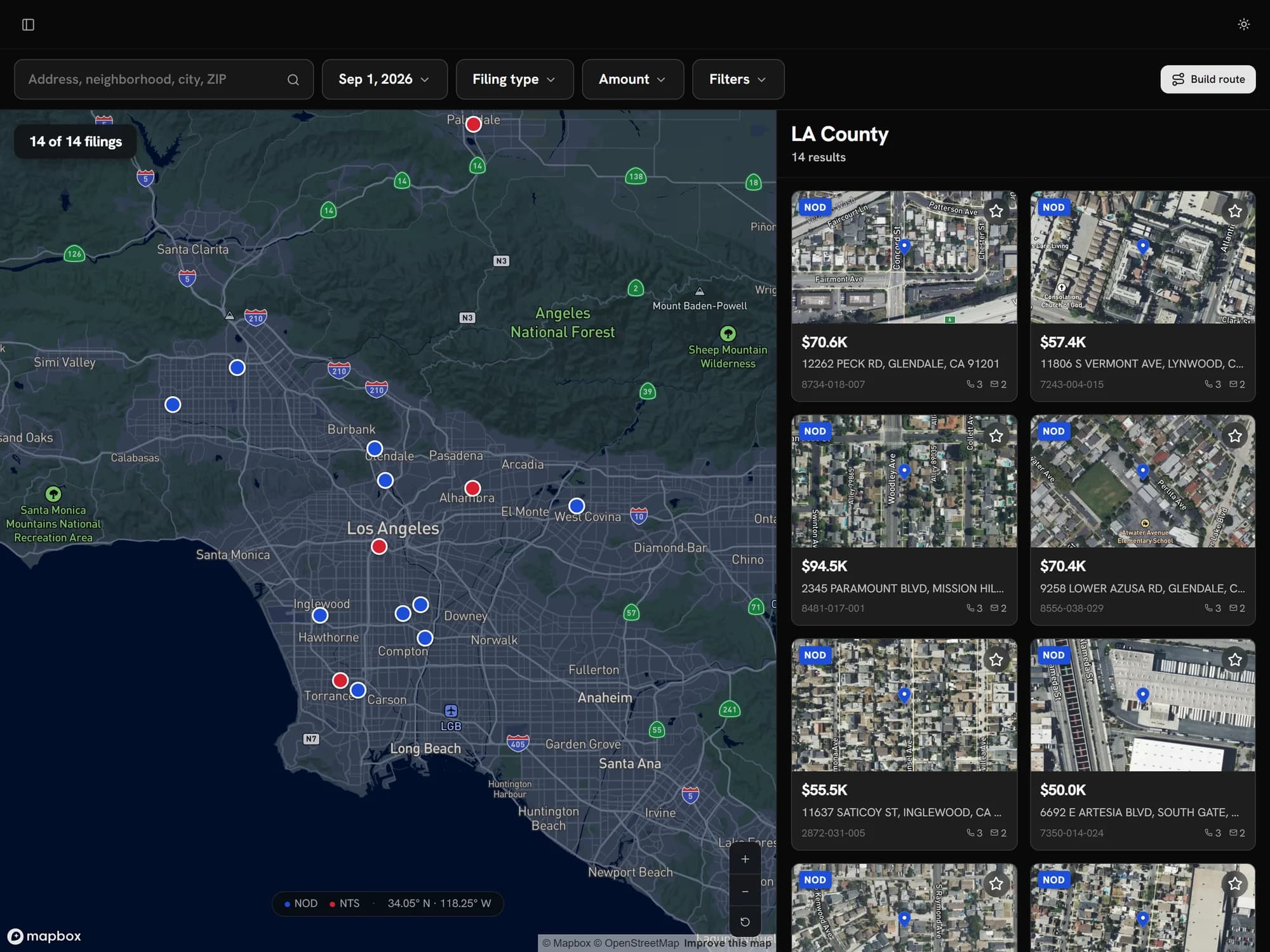This screenshot has width=1270, height=952.
Task: Select the blue NOD marker at Glendale
Action: pos(375,449)
